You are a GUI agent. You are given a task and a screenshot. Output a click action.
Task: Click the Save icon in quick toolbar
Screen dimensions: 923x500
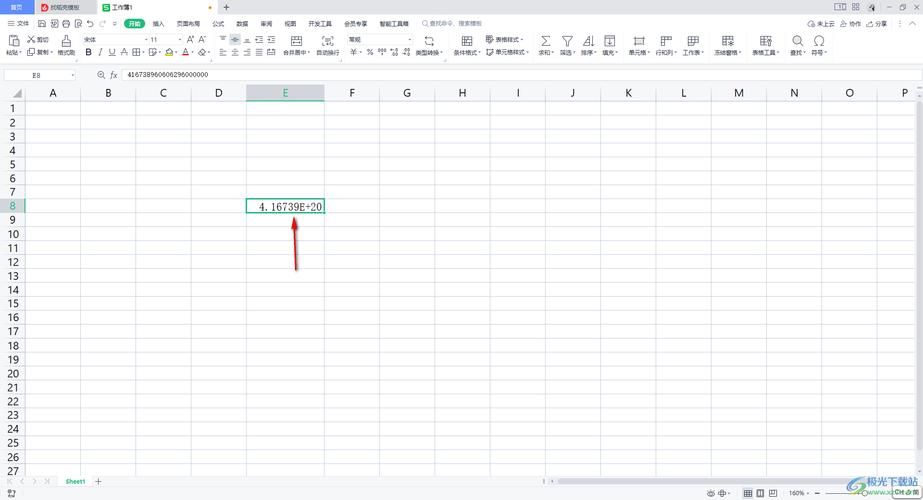tap(42, 24)
